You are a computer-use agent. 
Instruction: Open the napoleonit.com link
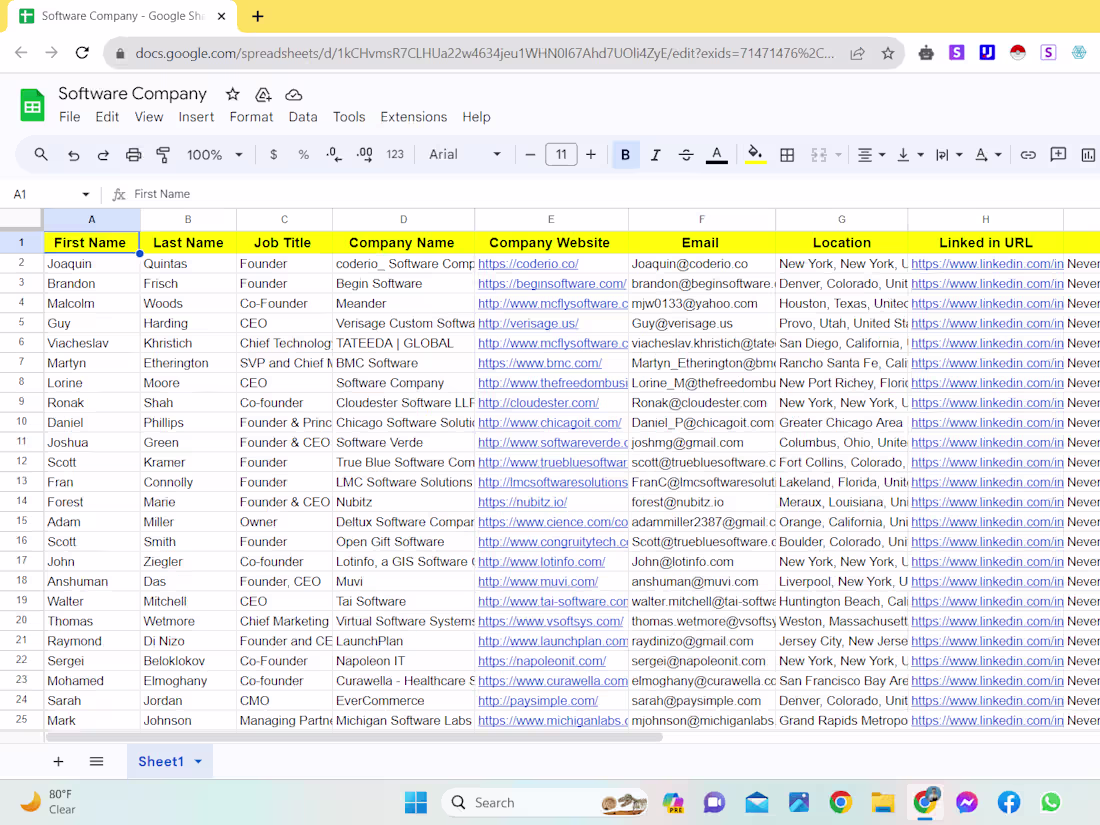pyautogui.click(x=542, y=661)
